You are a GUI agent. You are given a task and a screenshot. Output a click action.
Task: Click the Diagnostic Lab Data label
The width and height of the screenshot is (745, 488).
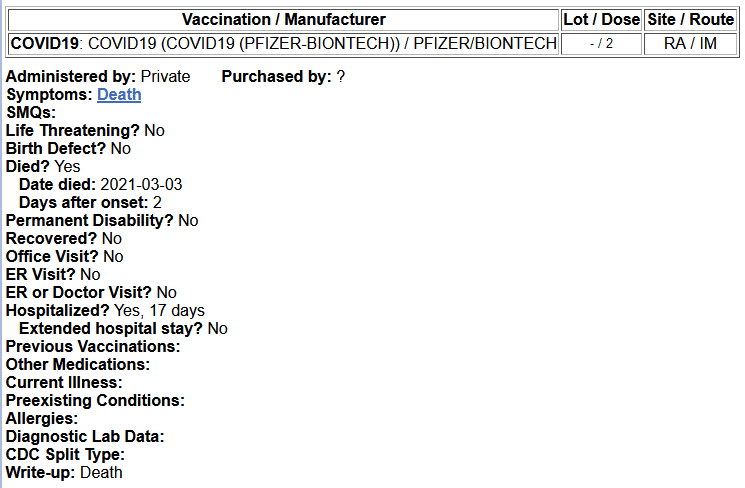point(85,436)
